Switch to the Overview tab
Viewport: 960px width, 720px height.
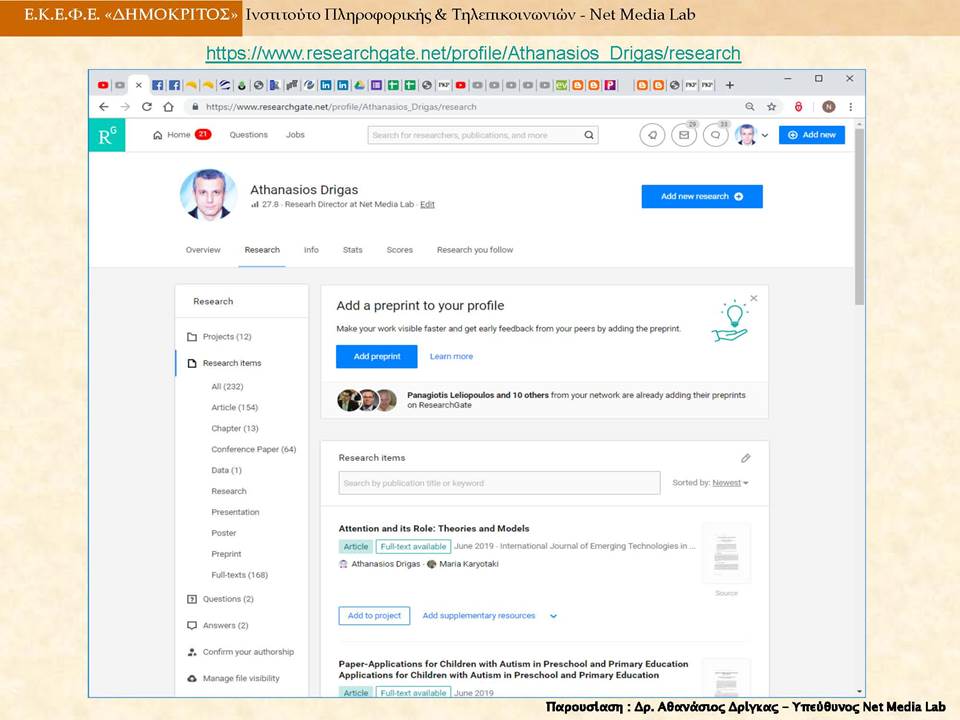coord(203,250)
